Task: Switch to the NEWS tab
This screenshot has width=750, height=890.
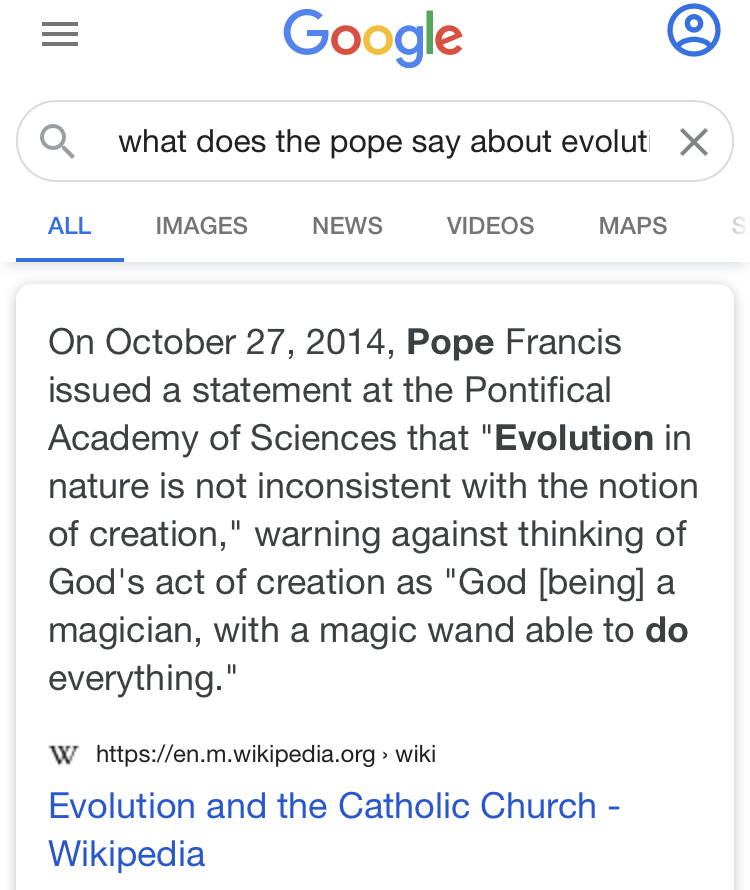Action: tap(347, 226)
